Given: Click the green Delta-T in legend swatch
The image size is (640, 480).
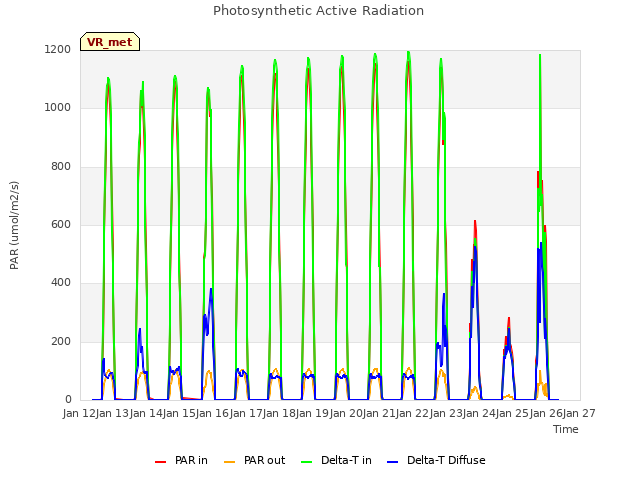Looking at the screenshot, I should coord(306,462).
